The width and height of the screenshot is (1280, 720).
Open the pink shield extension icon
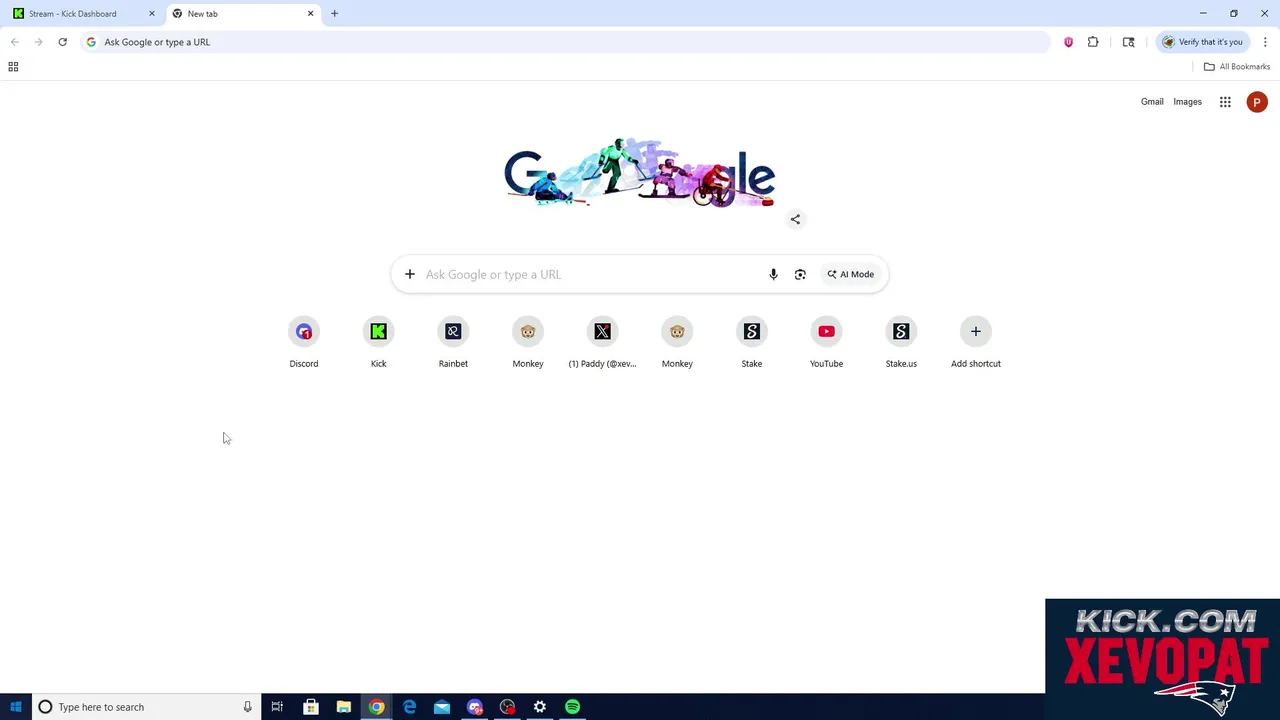click(1068, 42)
